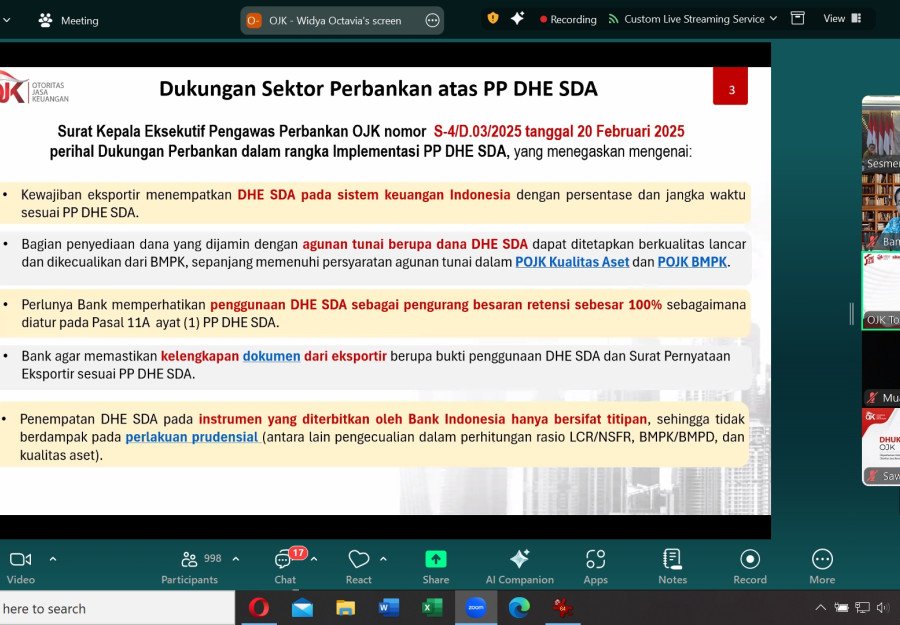Screen dimensions: 900x625
Task: Click the Zoom icon in taskbar
Action: click(476, 608)
